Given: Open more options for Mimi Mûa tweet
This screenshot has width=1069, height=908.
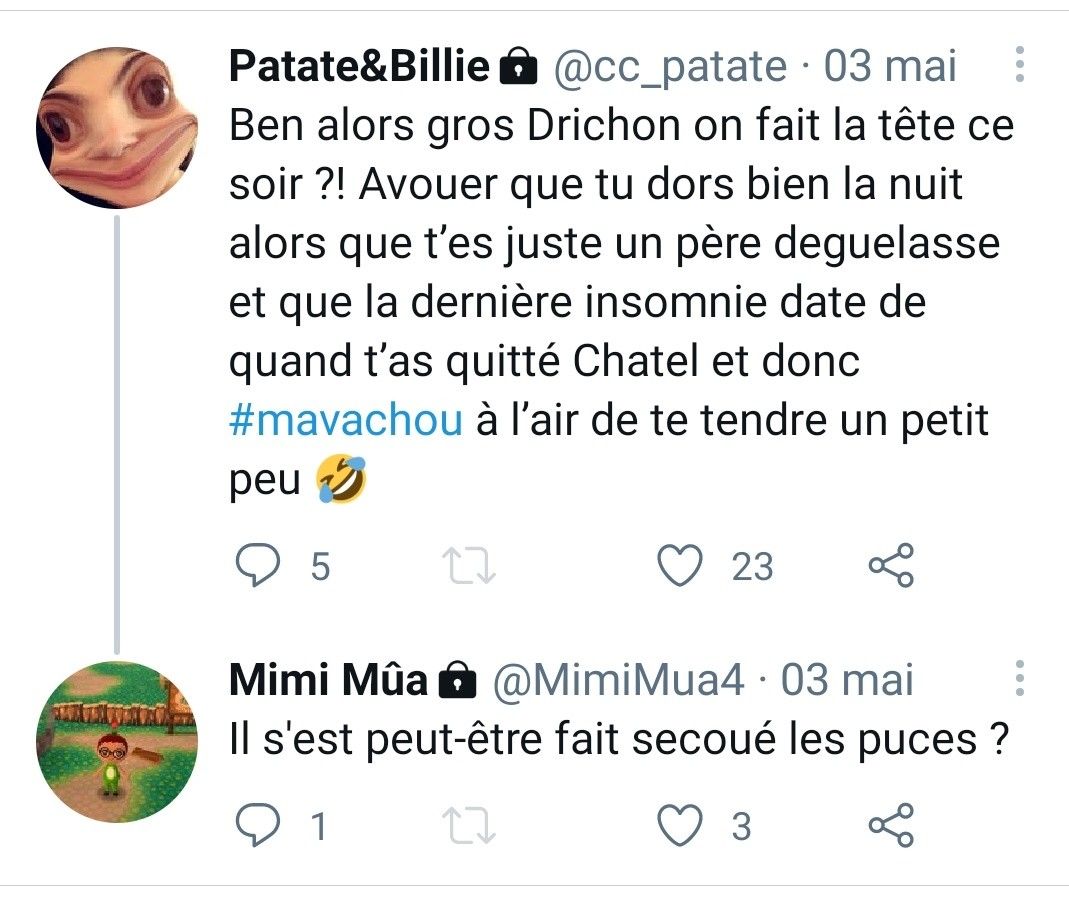Looking at the screenshot, I should pos(1019,679).
